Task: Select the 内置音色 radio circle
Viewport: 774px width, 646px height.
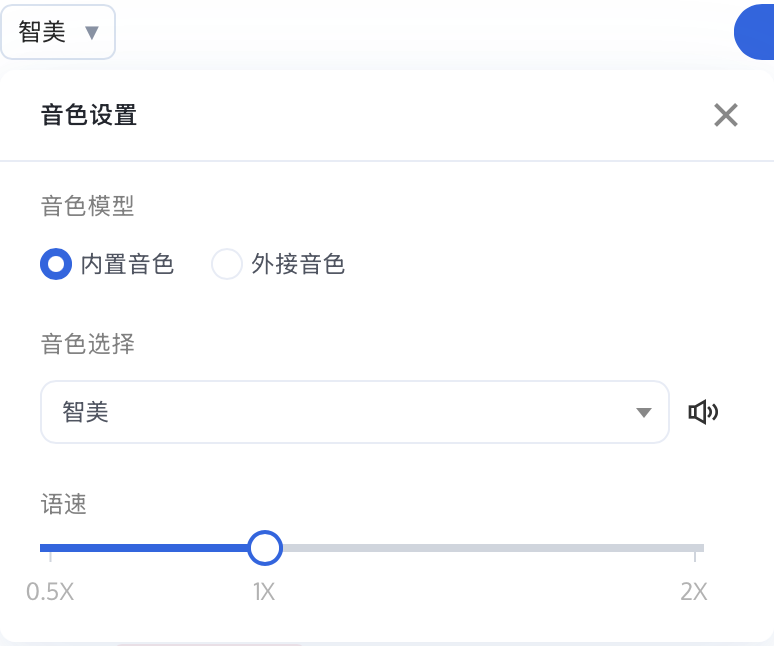Action: (x=56, y=264)
